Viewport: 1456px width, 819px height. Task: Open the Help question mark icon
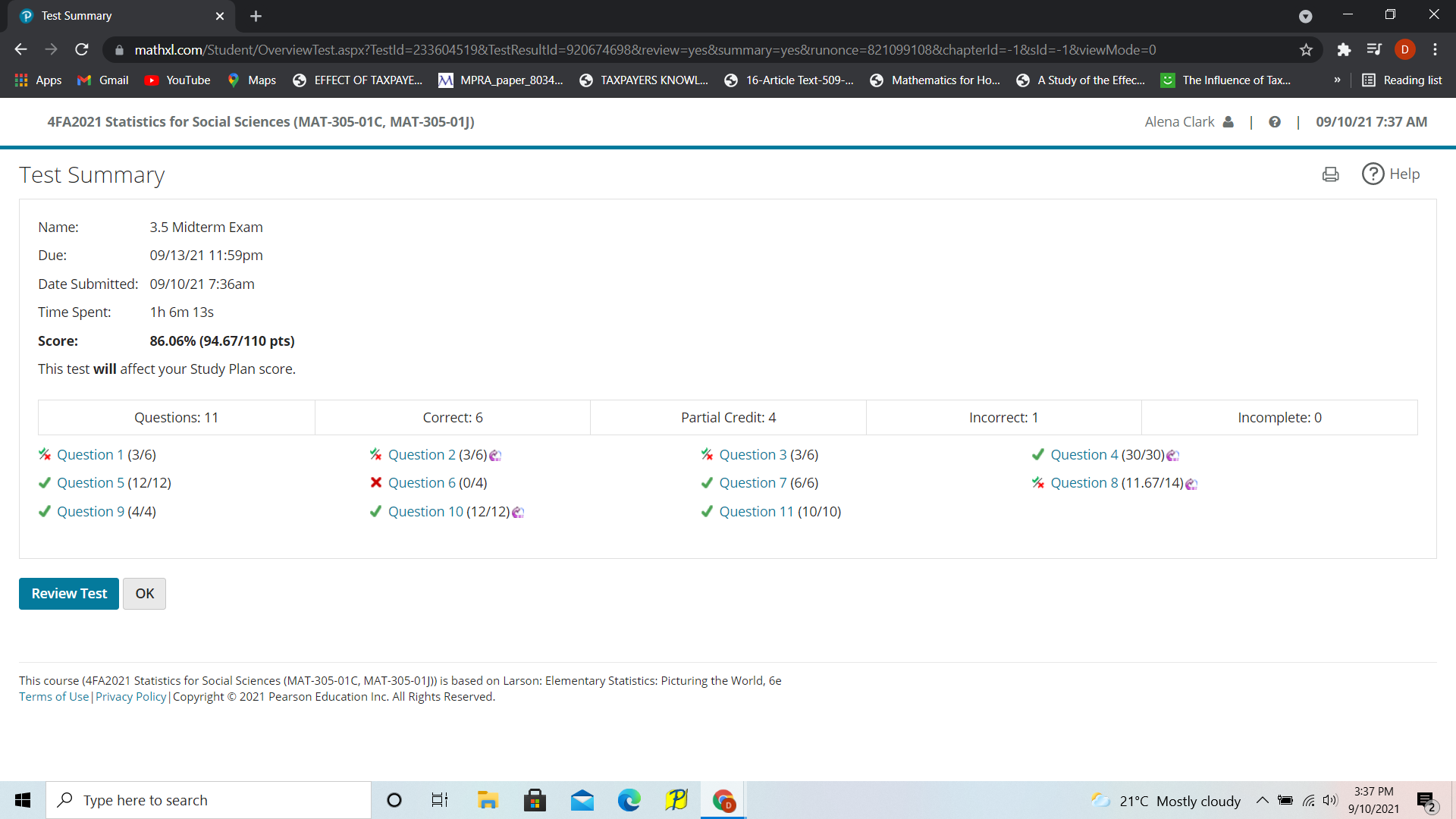click(1373, 174)
